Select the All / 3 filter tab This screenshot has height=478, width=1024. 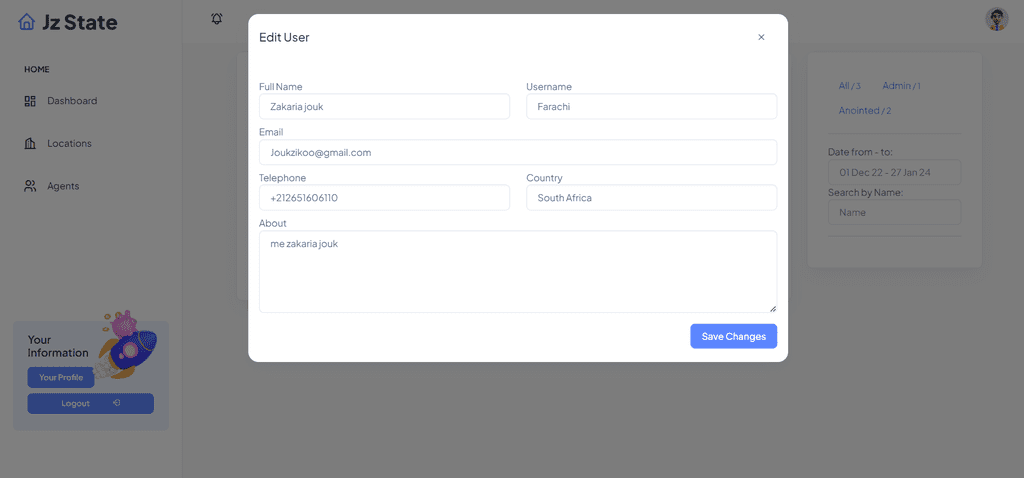click(850, 86)
